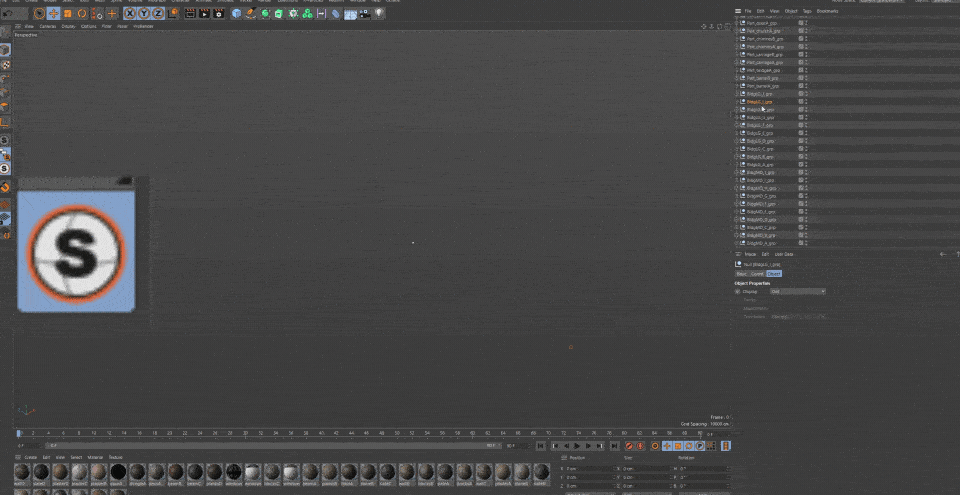Toggle visibility dots of Part_chimneyB_grp
Image resolution: width=960 pixels, height=495 pixels.
point(806,39)
